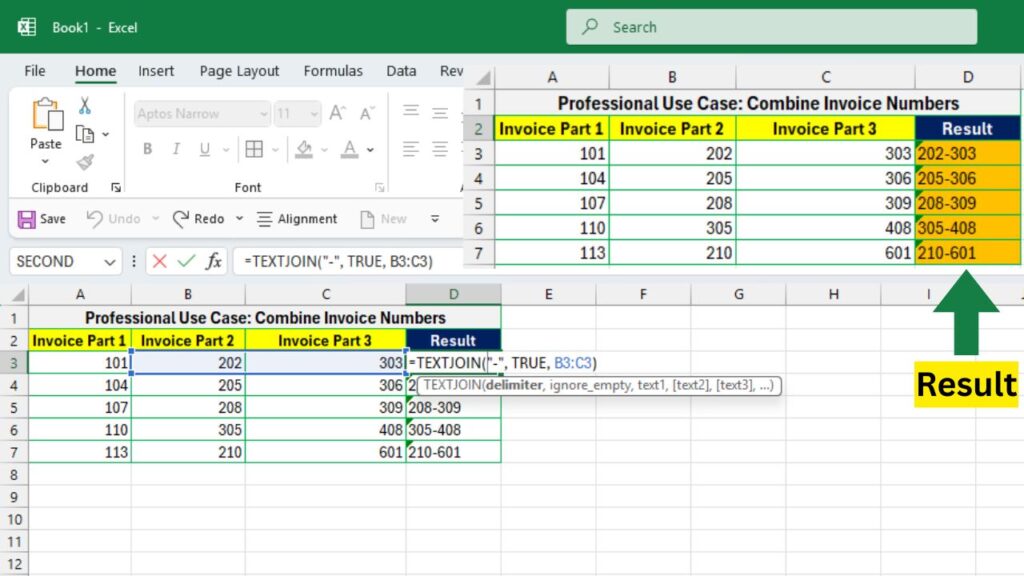This screenshot has height=576, width=1024.
Task: Open Clipboard pane dialog launcher
Action: (116, 187)
